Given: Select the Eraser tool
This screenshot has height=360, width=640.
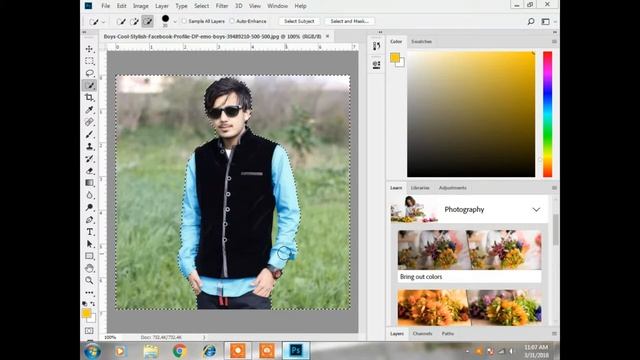Looking at the screenshot, I should [x=89, y=171].
